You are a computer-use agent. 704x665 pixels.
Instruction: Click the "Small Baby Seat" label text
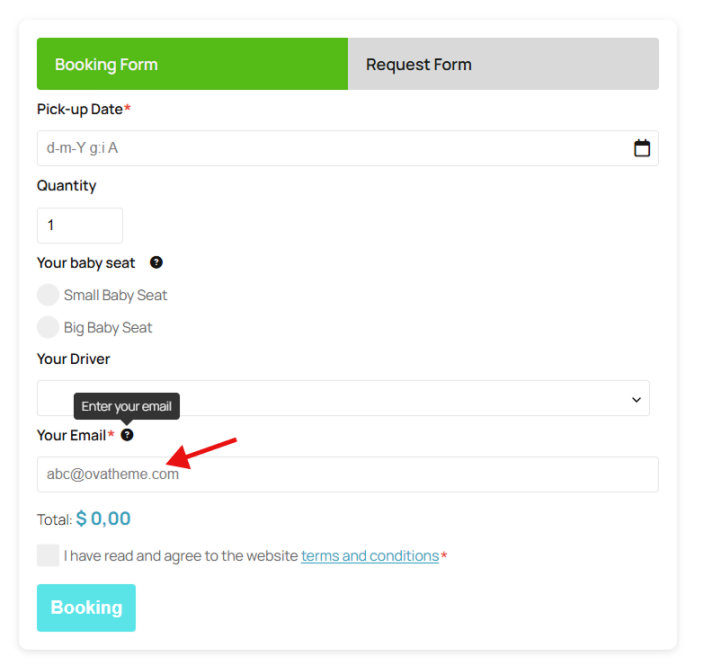pyautogui.click(x=115, y=295)
